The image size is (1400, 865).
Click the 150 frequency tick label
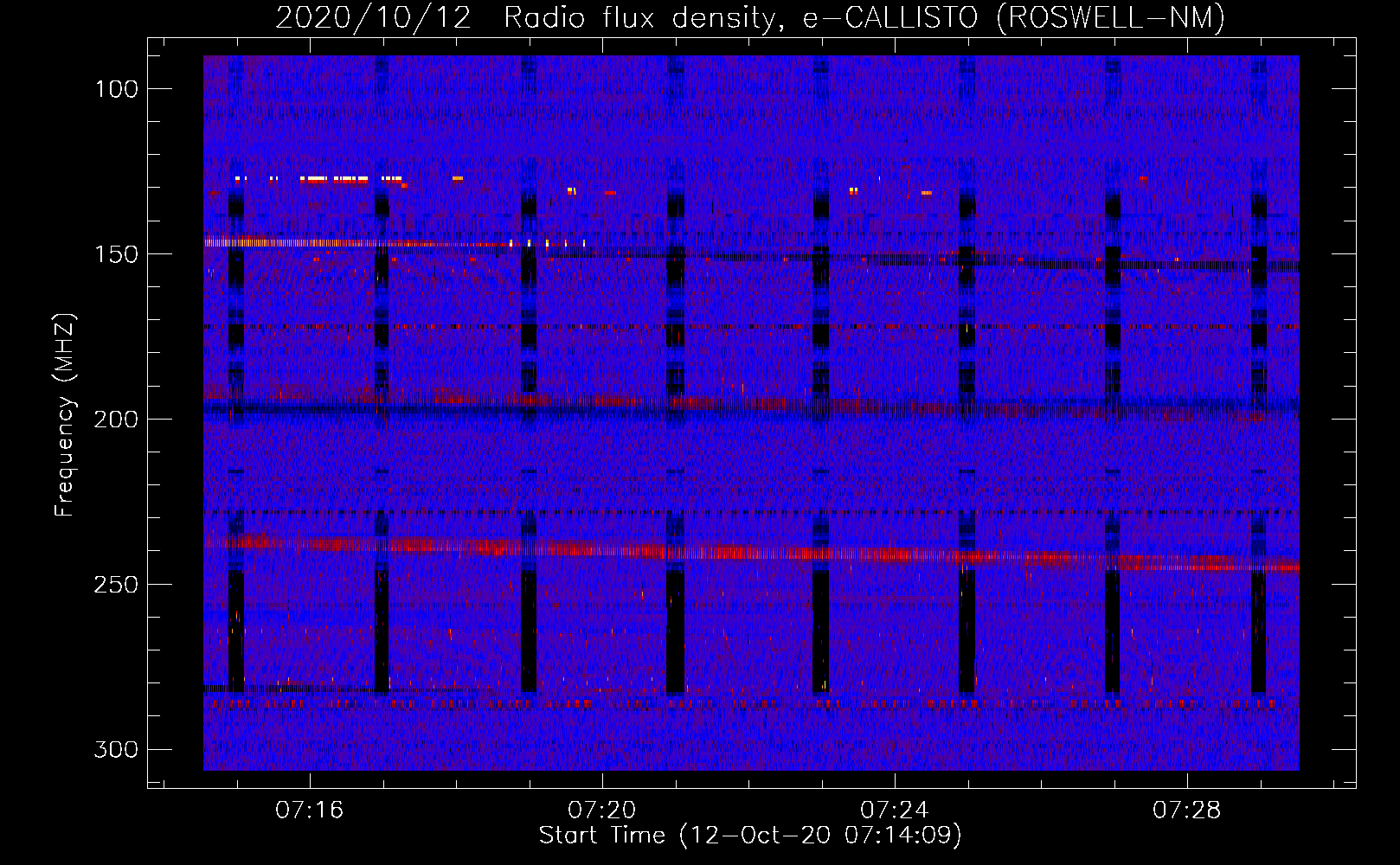tap(115, 254)
